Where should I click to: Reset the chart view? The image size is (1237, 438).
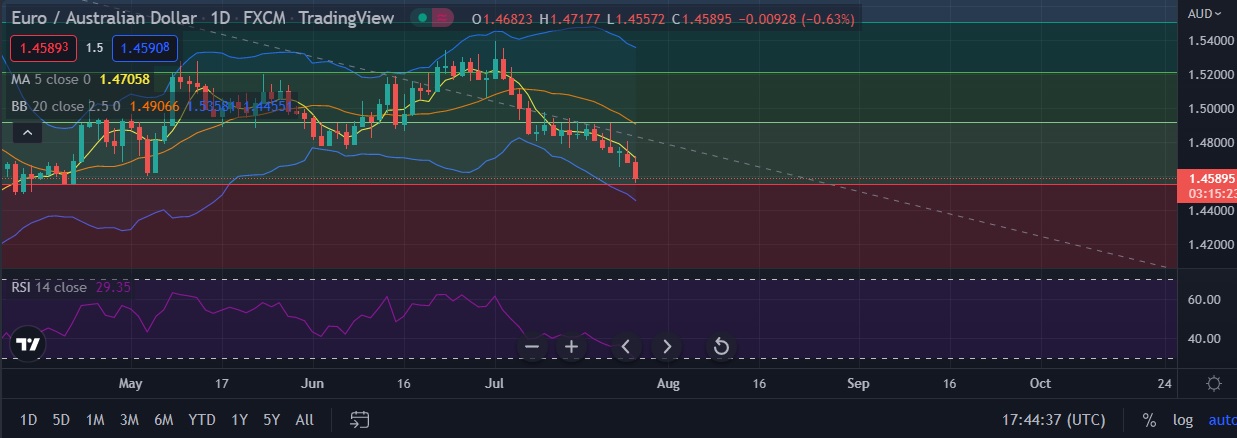pos(720,347)
